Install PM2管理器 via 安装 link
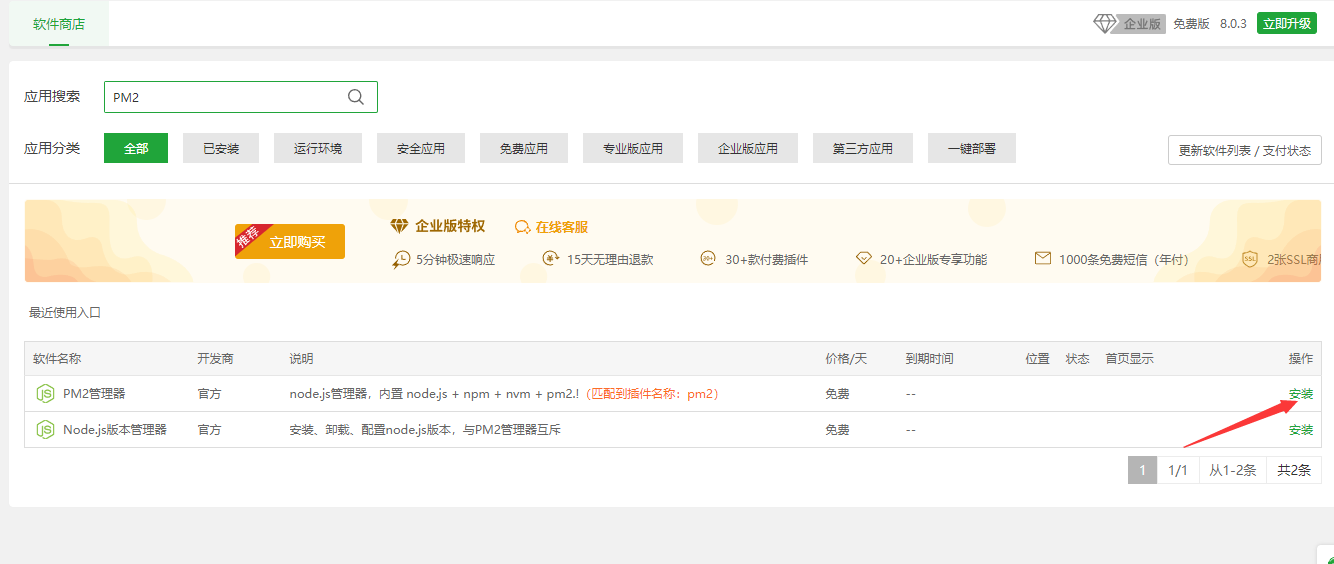This screenshot has width=1334, height=564. coord(1301,394)
